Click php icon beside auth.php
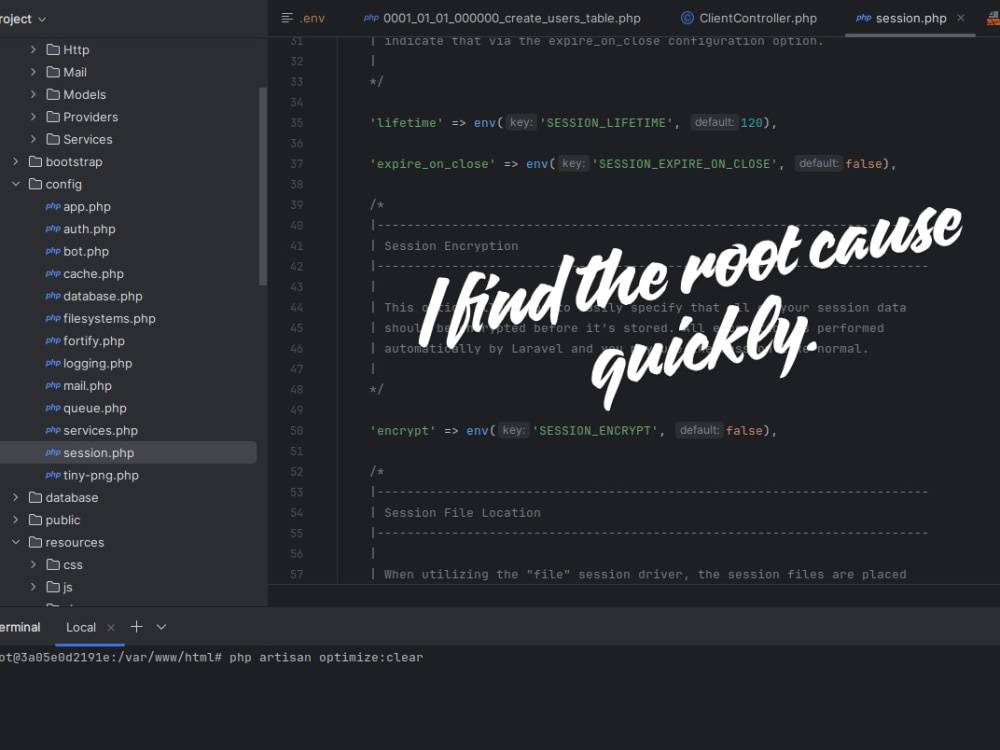The width and height of the screenshot is (1000, 750). 53,229
